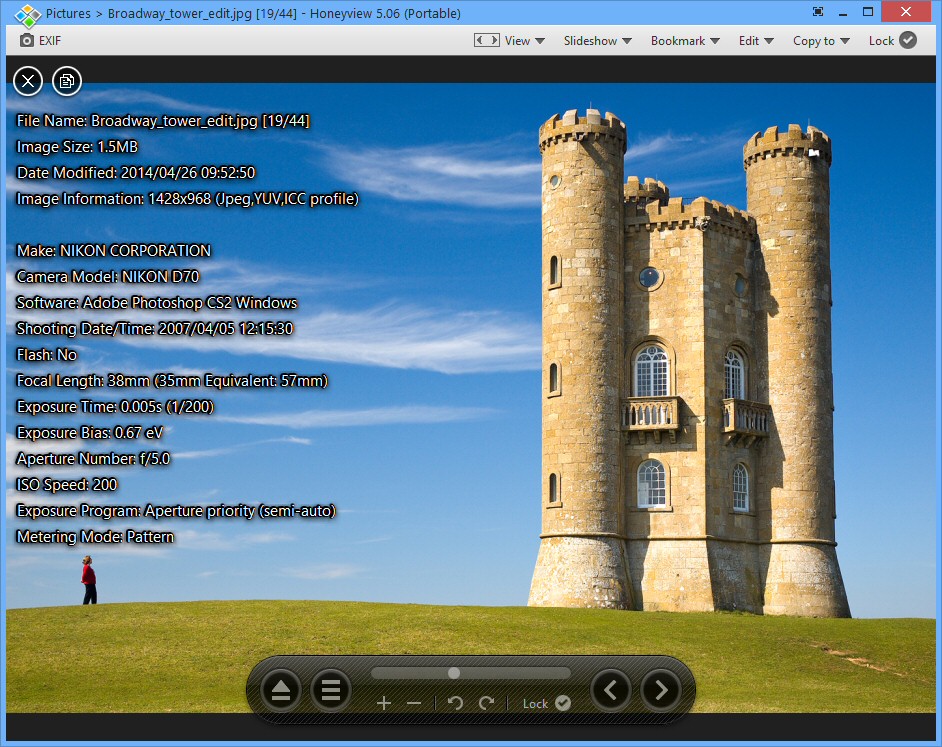The width and height of the screenshot is (942, 747).
Task: Rotate image clockwise
Action: click(x=487, y=703)
